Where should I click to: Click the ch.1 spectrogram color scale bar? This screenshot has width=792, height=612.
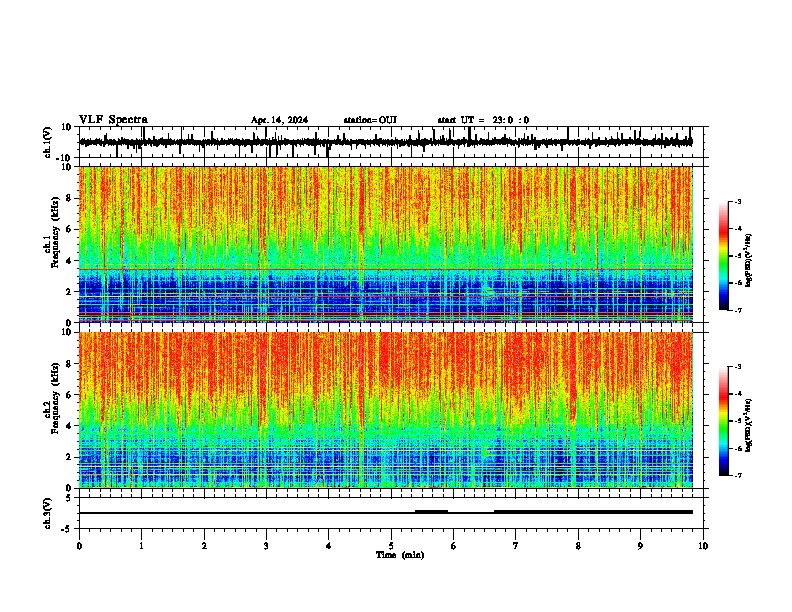723,256
